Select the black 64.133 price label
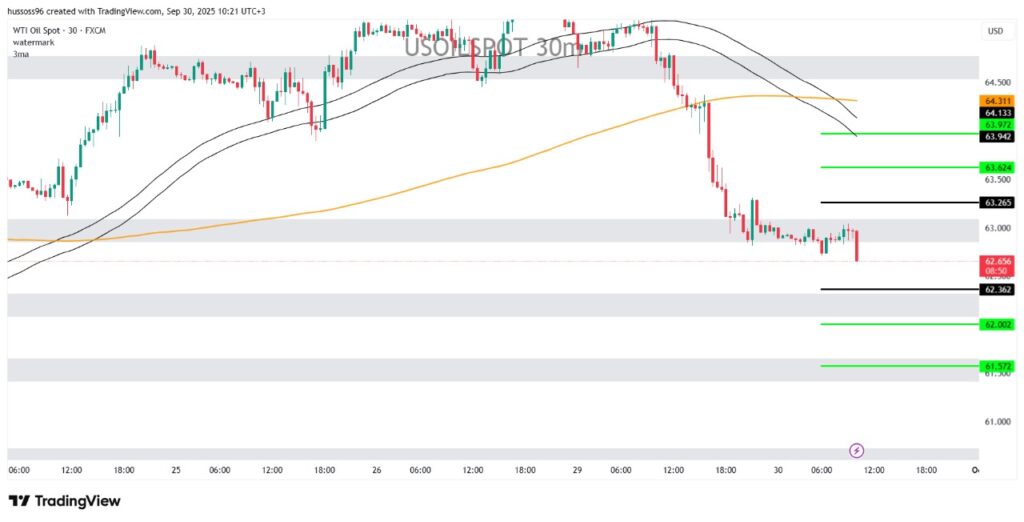The width and height of the screenshot is (1024, 522). [998, 113]
